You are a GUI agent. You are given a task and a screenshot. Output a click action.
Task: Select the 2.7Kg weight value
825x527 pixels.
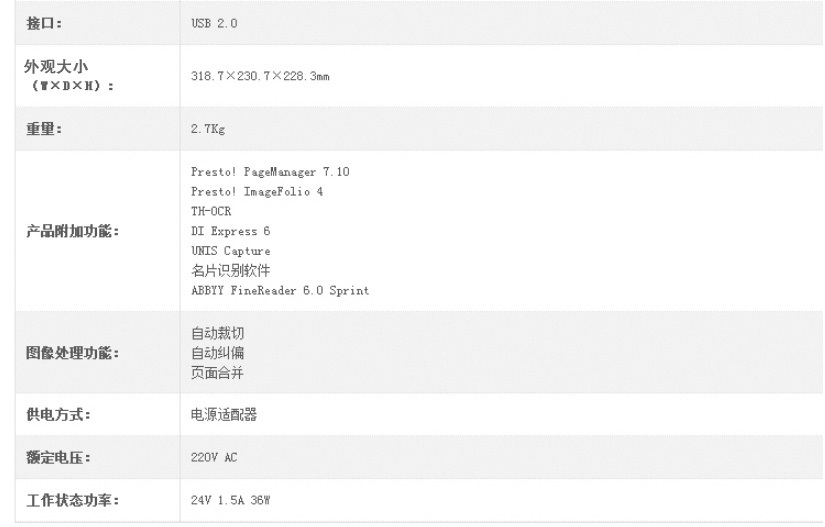point(208,129)
